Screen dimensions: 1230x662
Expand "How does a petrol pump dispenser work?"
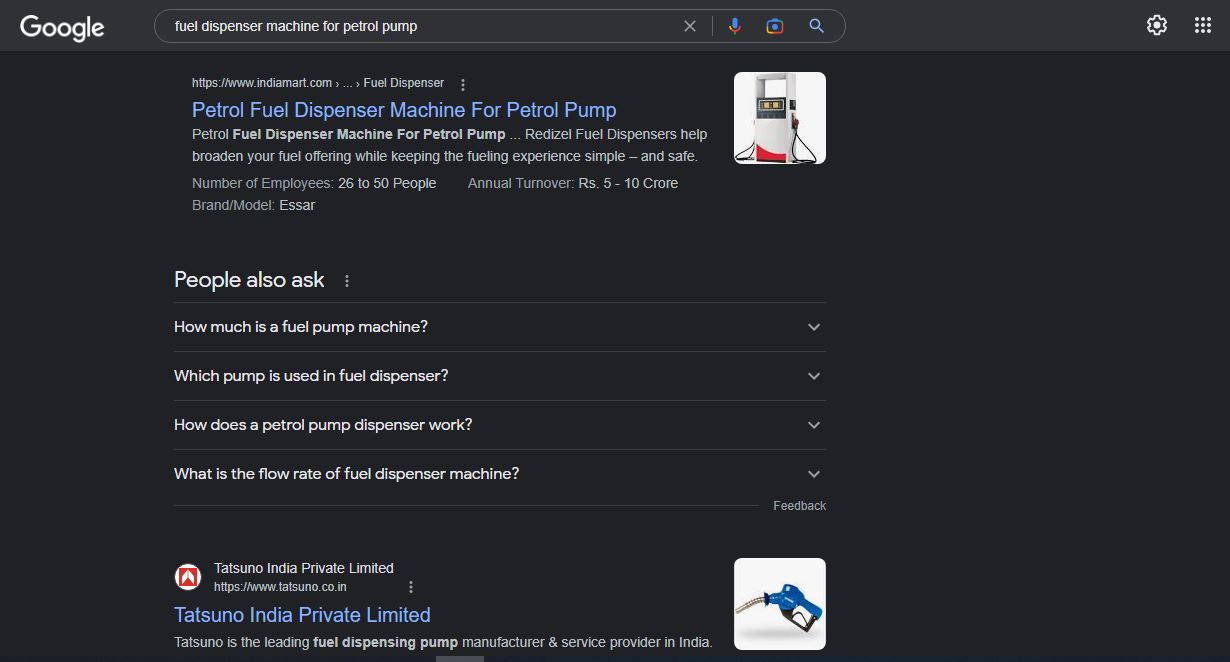coord(499,425)
